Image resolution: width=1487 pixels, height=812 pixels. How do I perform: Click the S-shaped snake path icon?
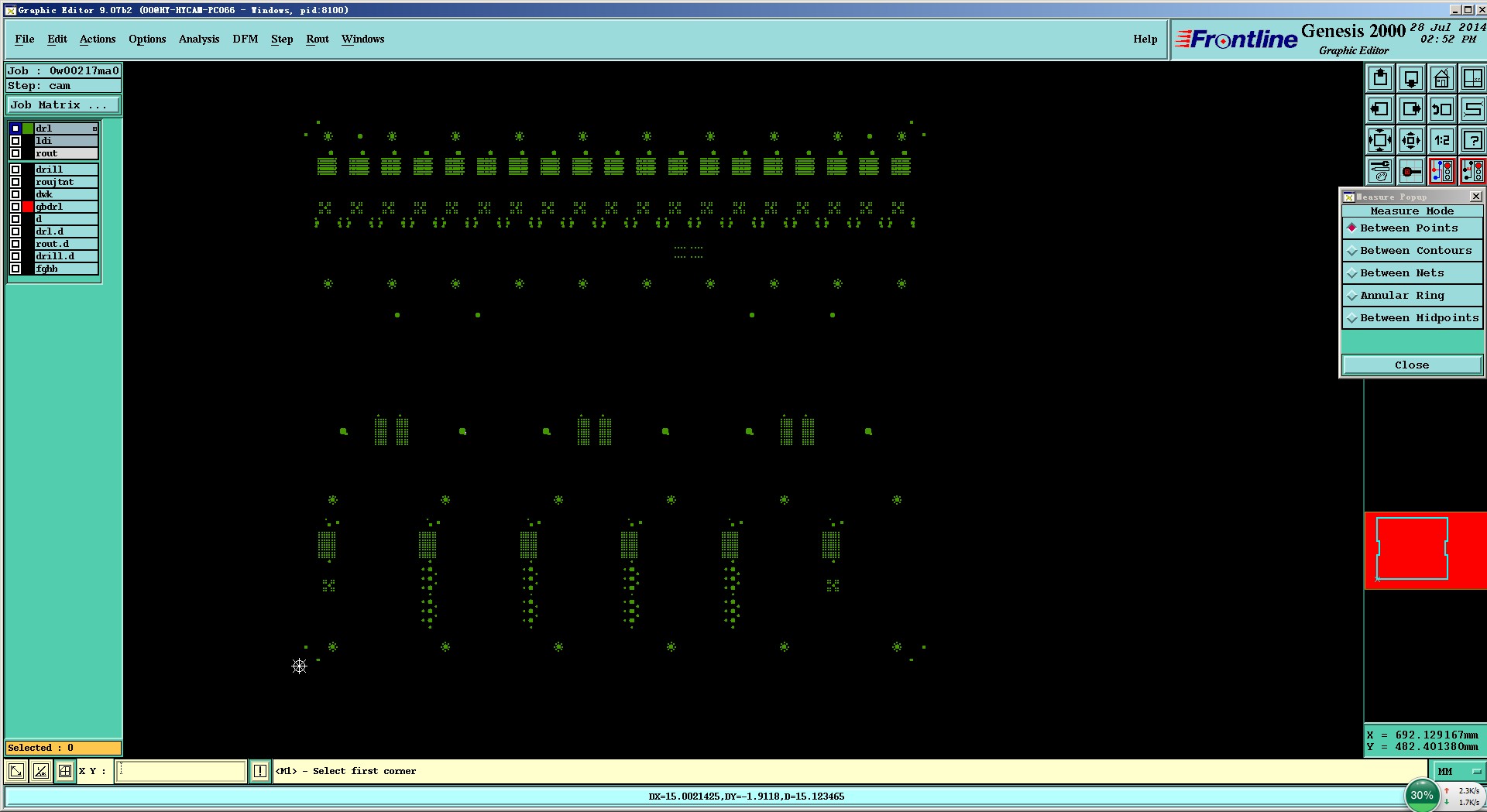(x=1472, y=109)
